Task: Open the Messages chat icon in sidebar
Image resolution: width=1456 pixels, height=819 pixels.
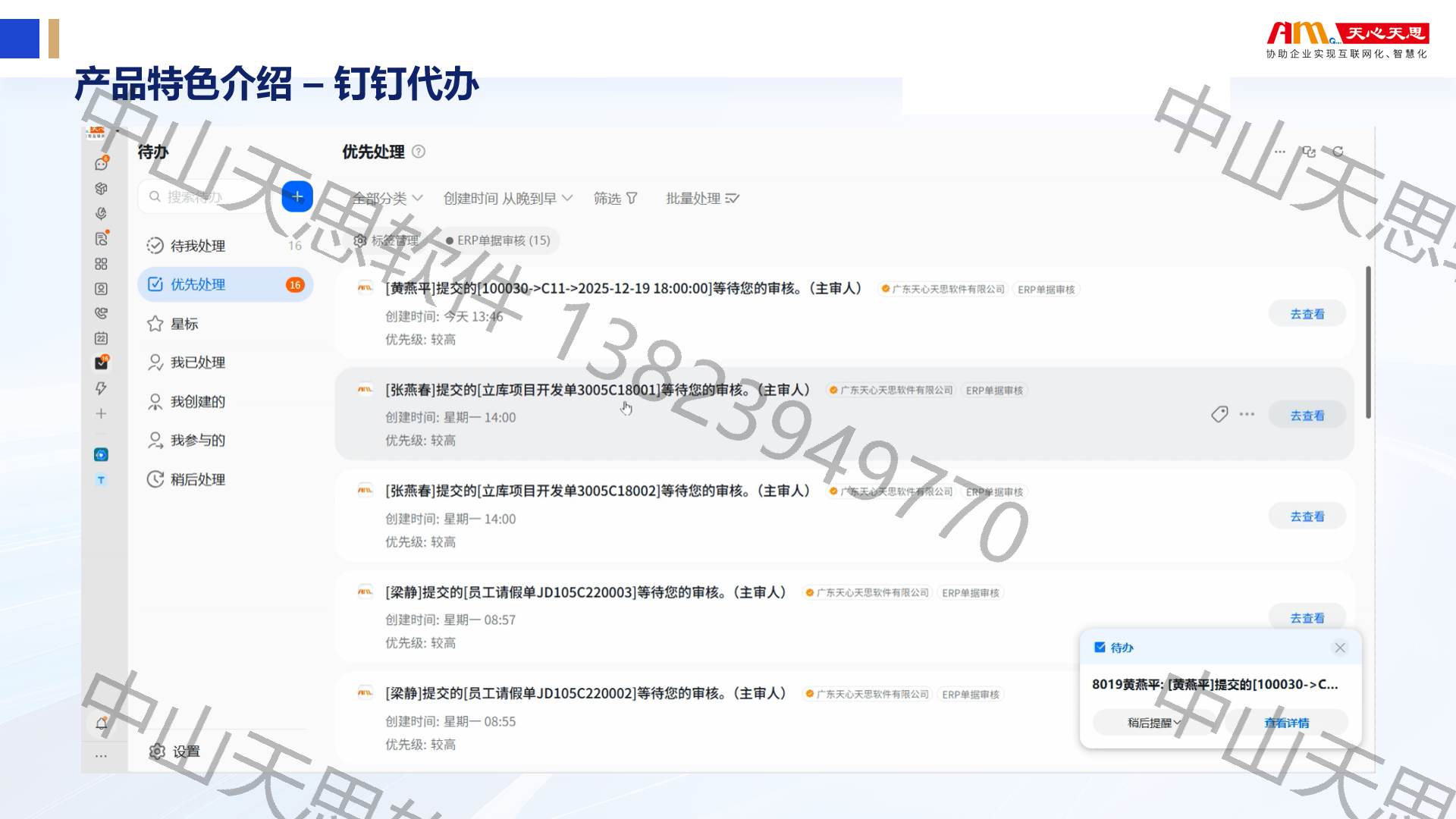Action: pyautogui.click(x=101, y=164)
